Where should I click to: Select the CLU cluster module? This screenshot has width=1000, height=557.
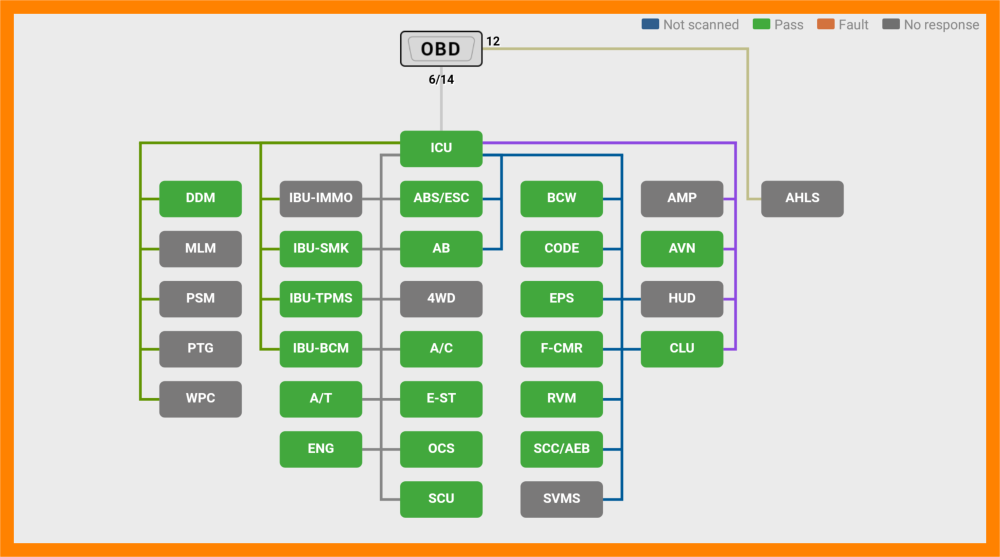coord(682,349)
